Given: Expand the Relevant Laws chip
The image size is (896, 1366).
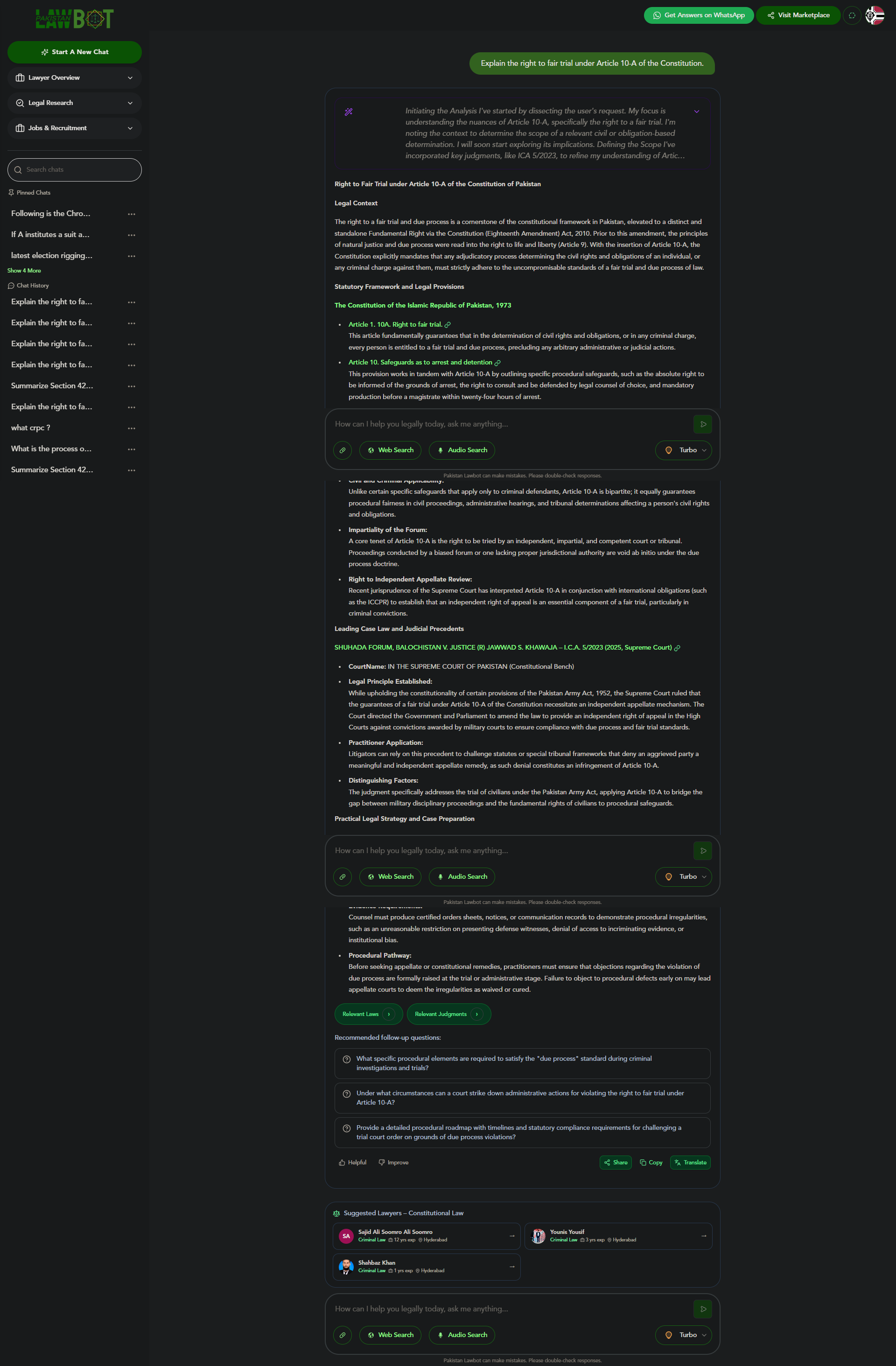Looking at the screenshot, I should tap(369, 1014).
